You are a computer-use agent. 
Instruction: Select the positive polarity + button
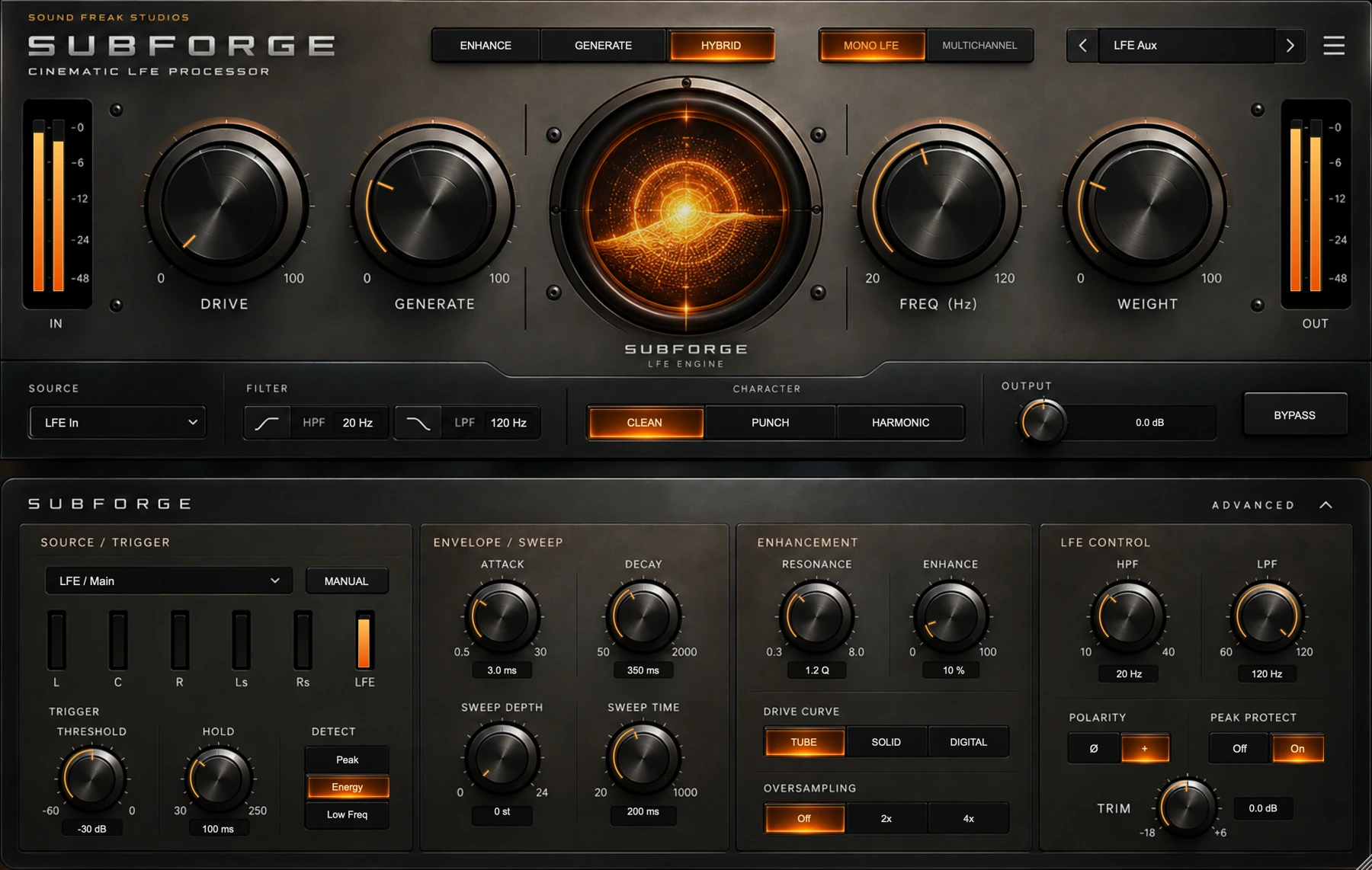click(1144, 748)
